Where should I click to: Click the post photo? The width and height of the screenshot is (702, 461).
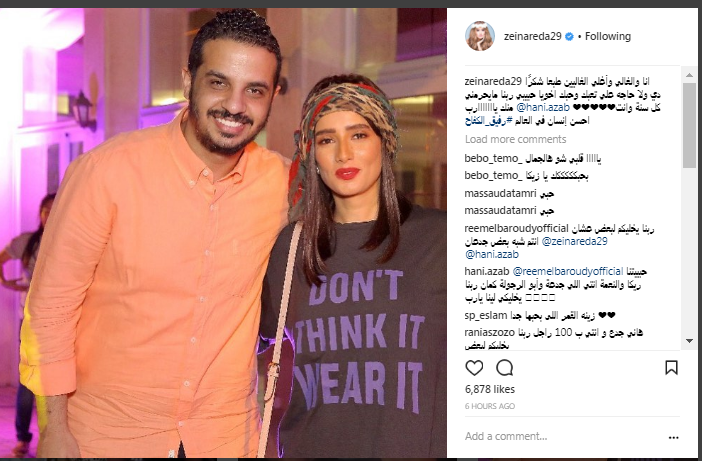click(x=223, y=233)
